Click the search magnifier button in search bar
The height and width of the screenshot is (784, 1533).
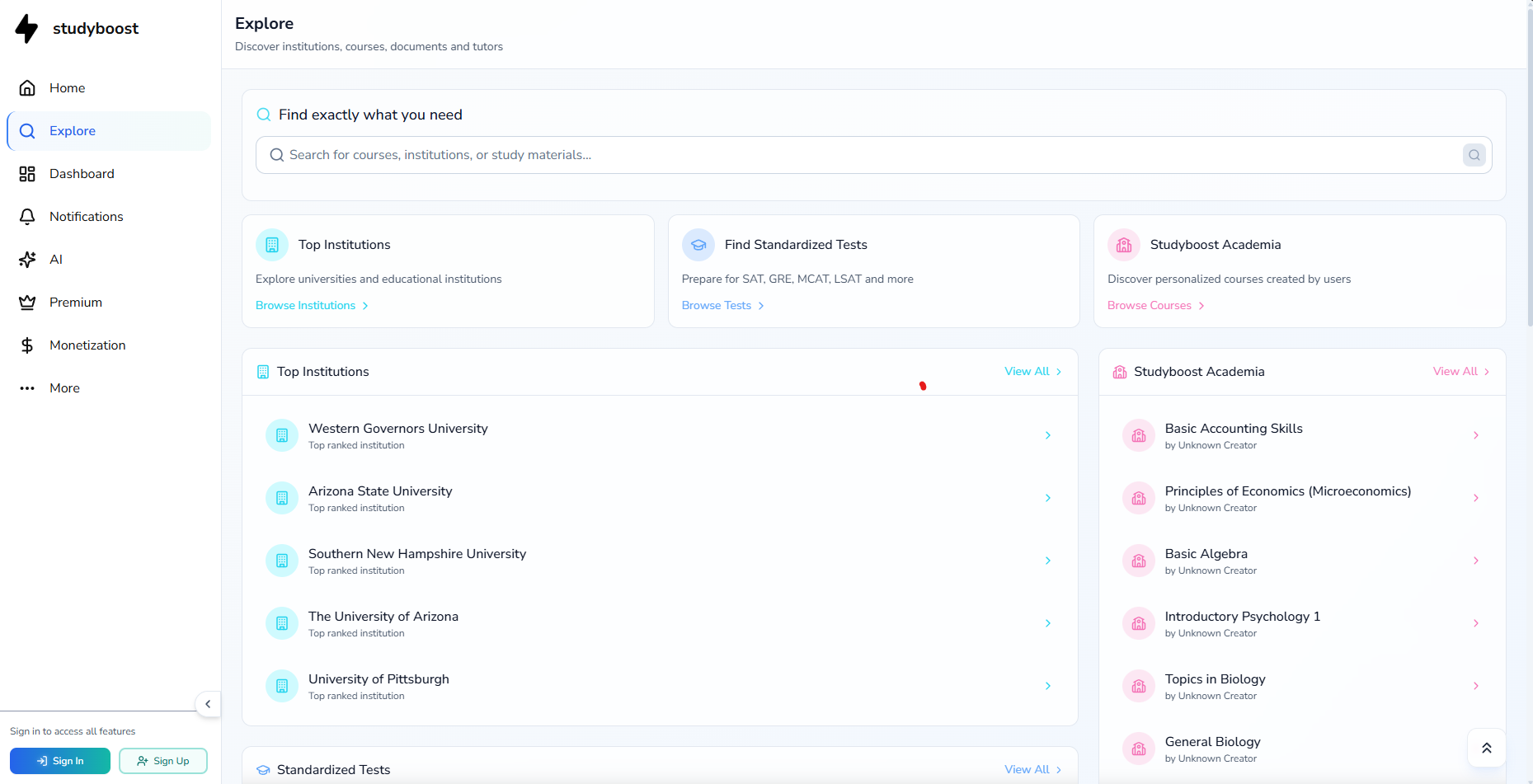pyautogui.click(x=1474, y=155)
